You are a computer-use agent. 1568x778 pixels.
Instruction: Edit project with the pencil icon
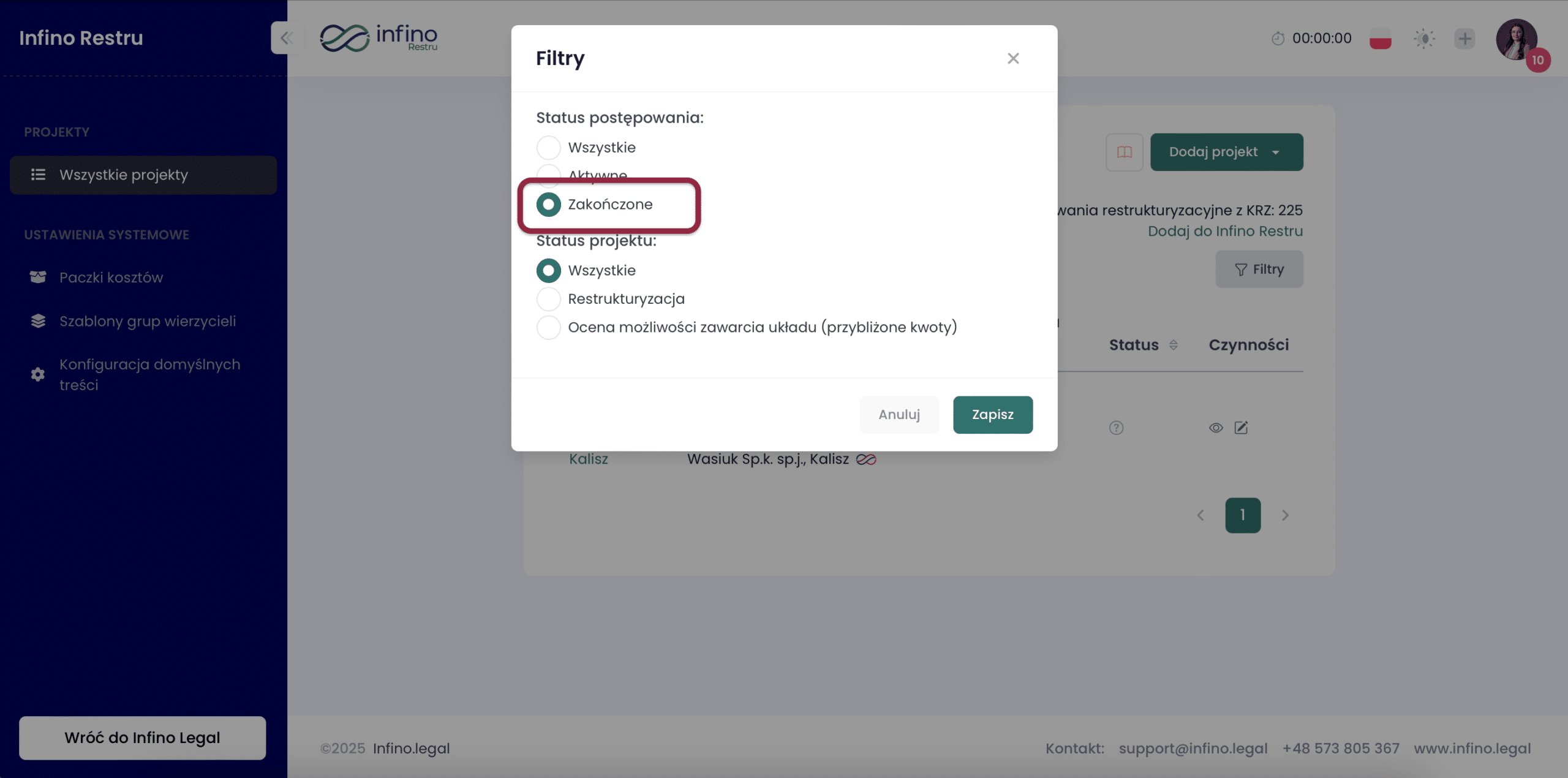pyautogui.click(x=1241, y=428)
